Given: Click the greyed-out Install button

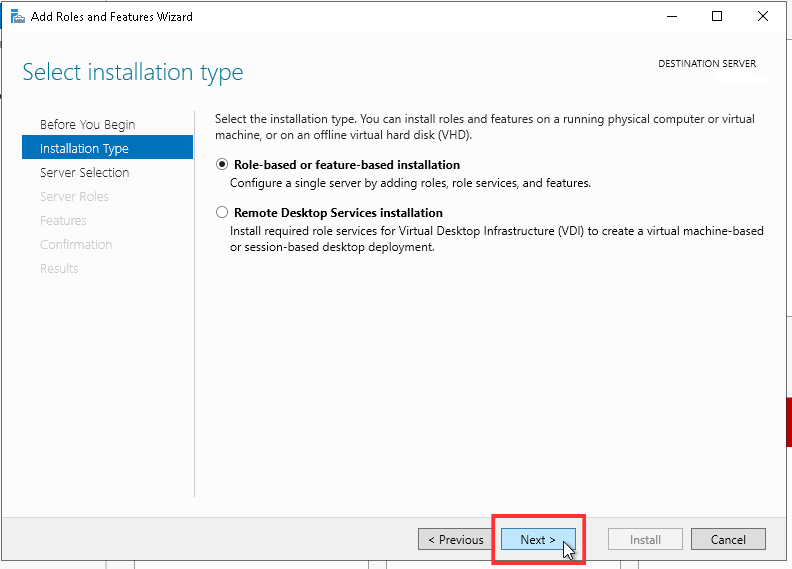Looking at the screenshot, I should [645, 540].
